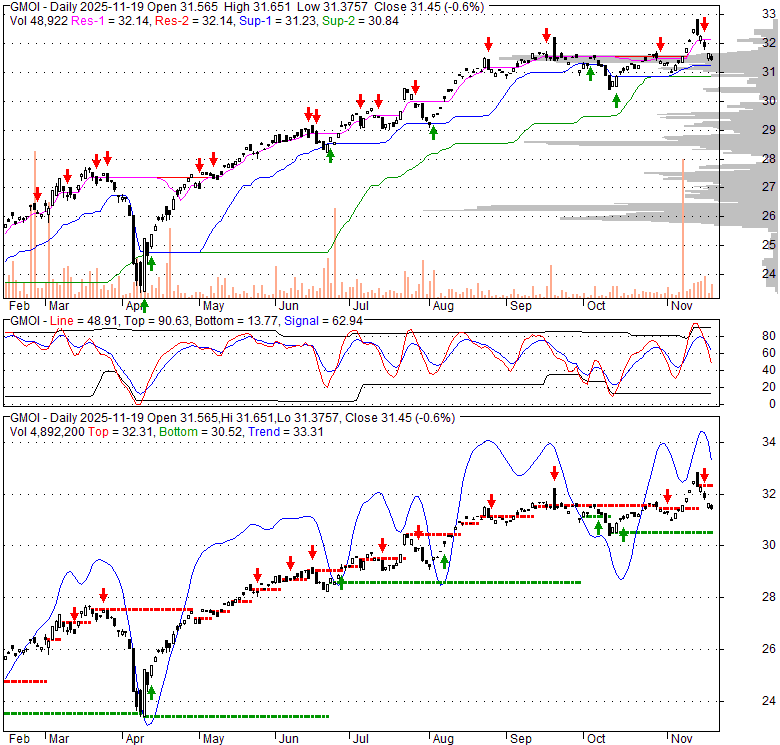780x745 pixels.
Task: Click the 'Res-2 = 32.14' legend value
Action: tap(194, 21)
